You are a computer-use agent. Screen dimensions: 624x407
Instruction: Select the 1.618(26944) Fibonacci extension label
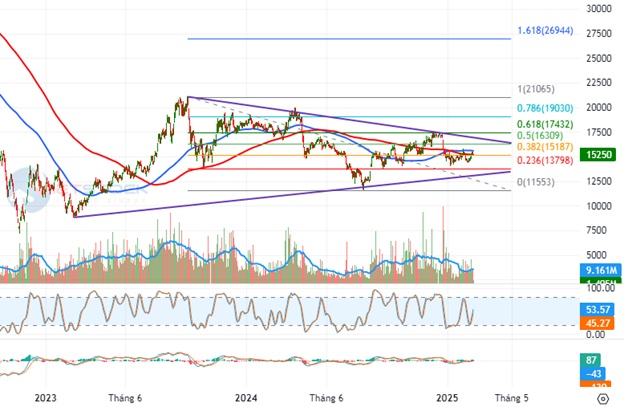pos(543,31)
